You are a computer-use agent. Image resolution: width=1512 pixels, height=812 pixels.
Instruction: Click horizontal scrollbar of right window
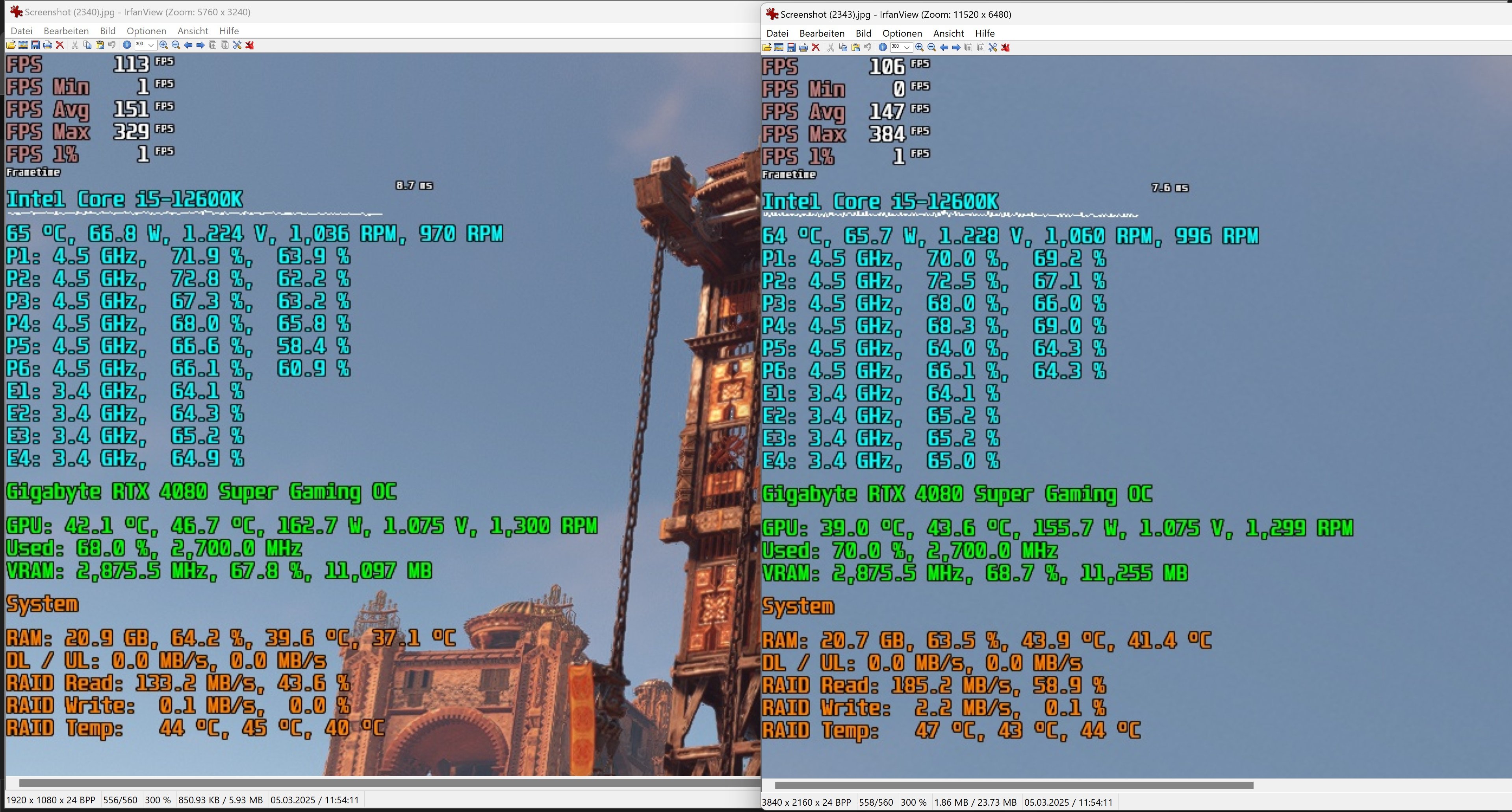pyautogui.click(x=1014, y=785)
